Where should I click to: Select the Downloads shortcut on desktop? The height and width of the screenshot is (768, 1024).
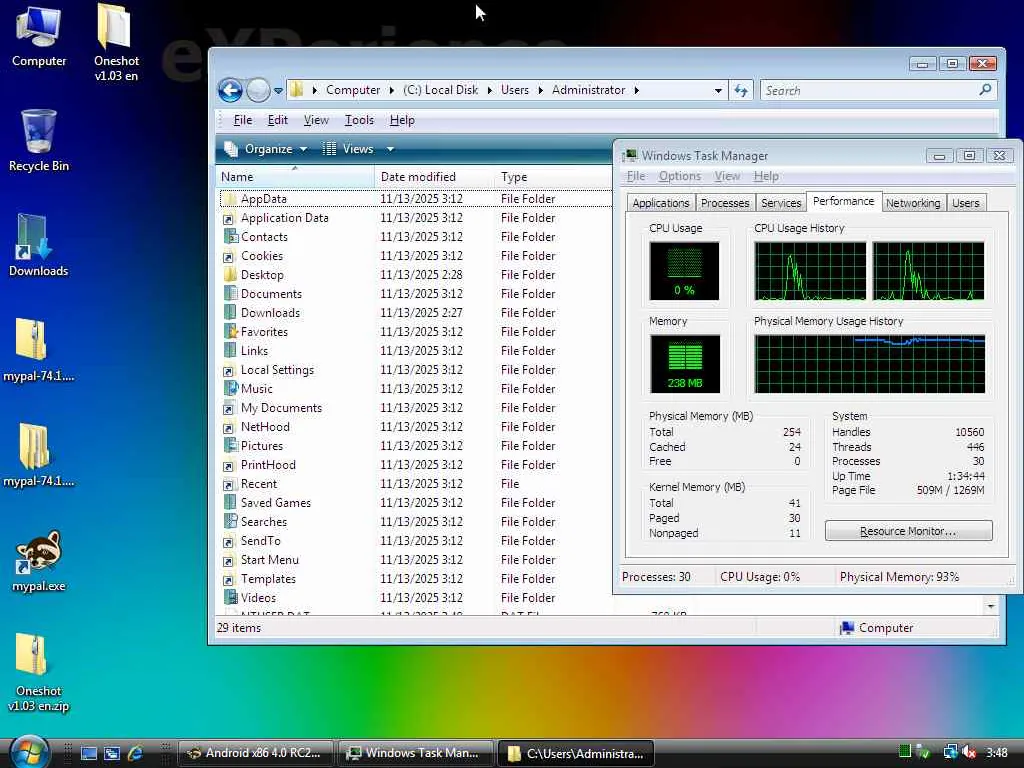(39, 245)
